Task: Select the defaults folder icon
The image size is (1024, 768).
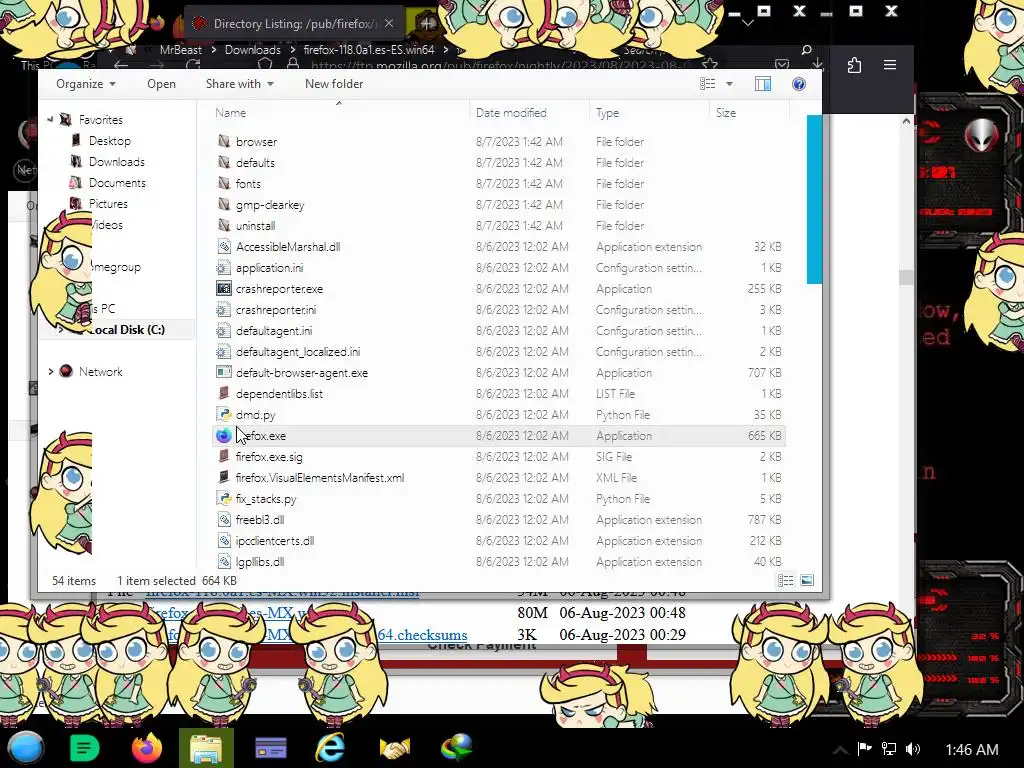Action: (224, 162)
